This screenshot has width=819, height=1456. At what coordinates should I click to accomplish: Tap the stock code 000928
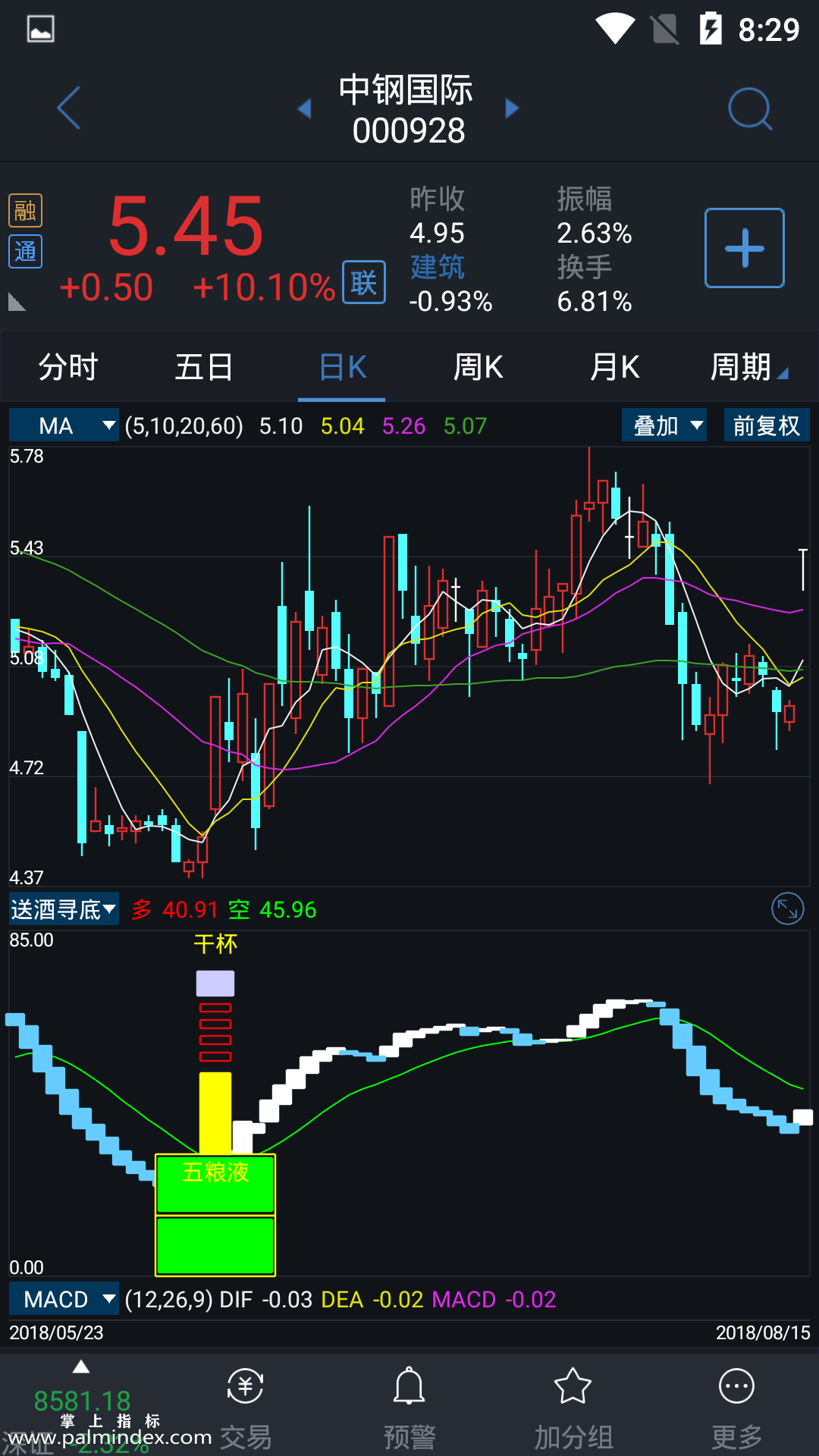pyautogui.click(x=409, y=130)
